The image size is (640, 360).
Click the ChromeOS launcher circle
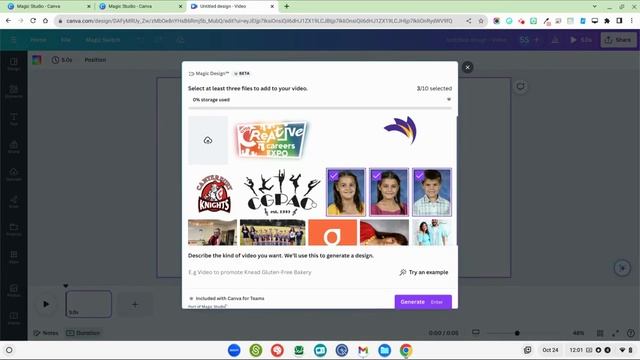click(x=9, y=350)
